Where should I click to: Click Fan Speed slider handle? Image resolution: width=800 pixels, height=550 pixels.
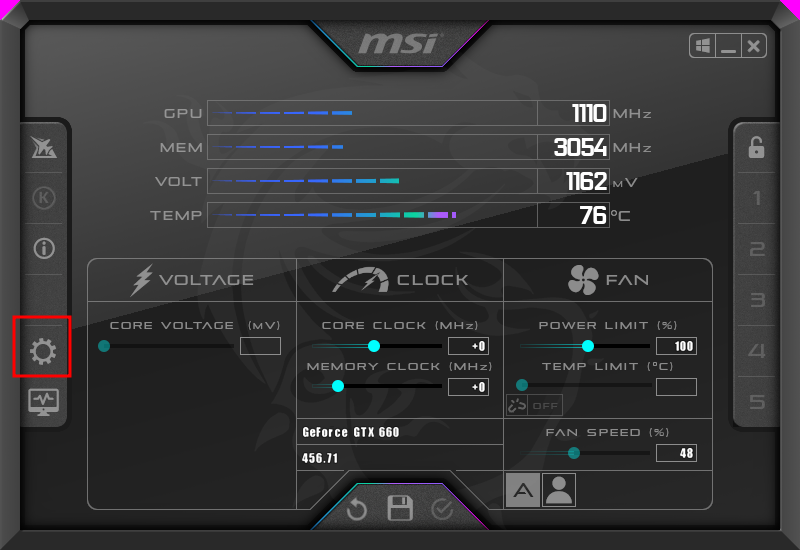[x=573, y=453]
